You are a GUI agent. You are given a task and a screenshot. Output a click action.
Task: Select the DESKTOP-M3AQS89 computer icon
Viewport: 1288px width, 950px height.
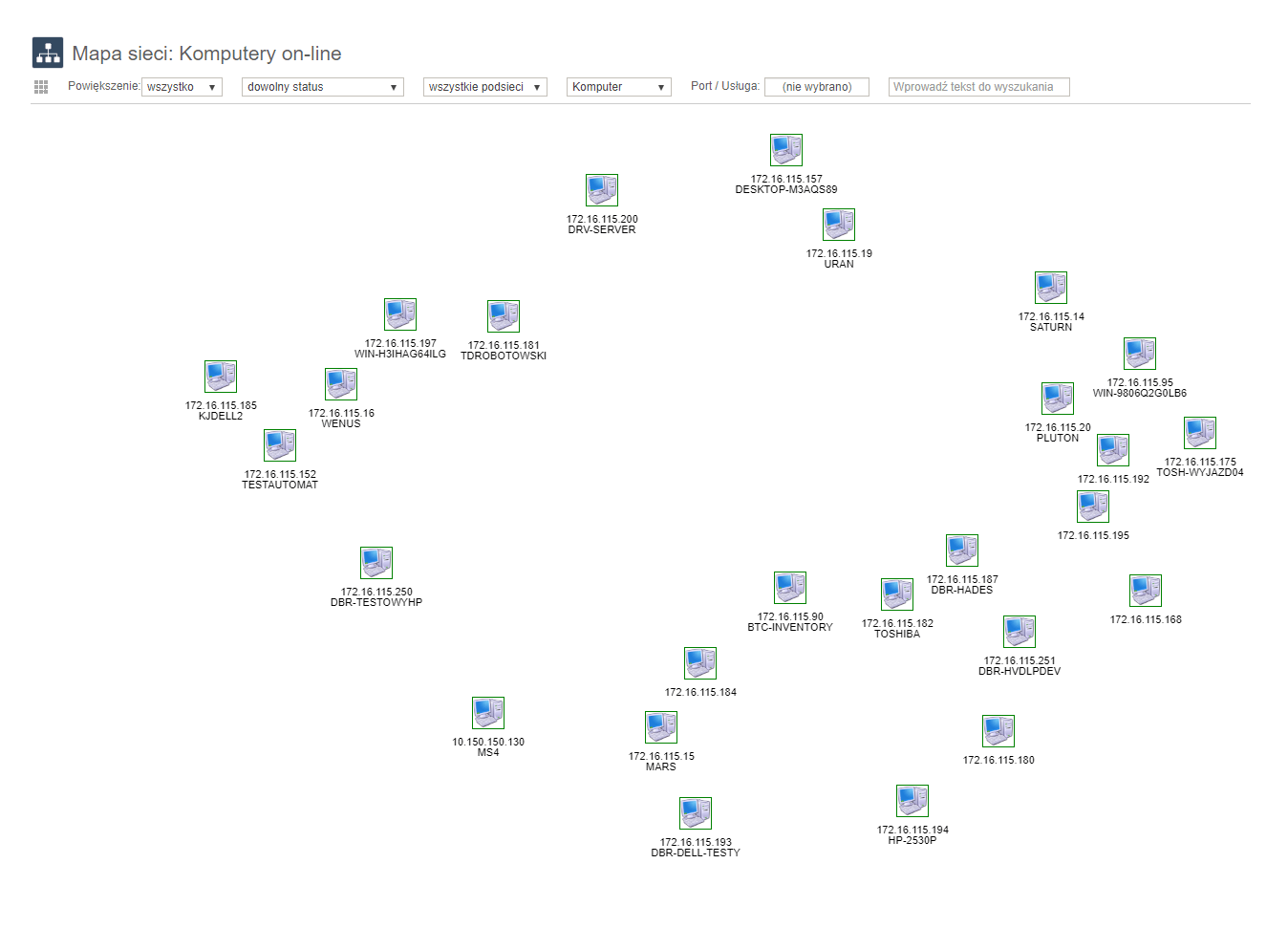point(786,150)
